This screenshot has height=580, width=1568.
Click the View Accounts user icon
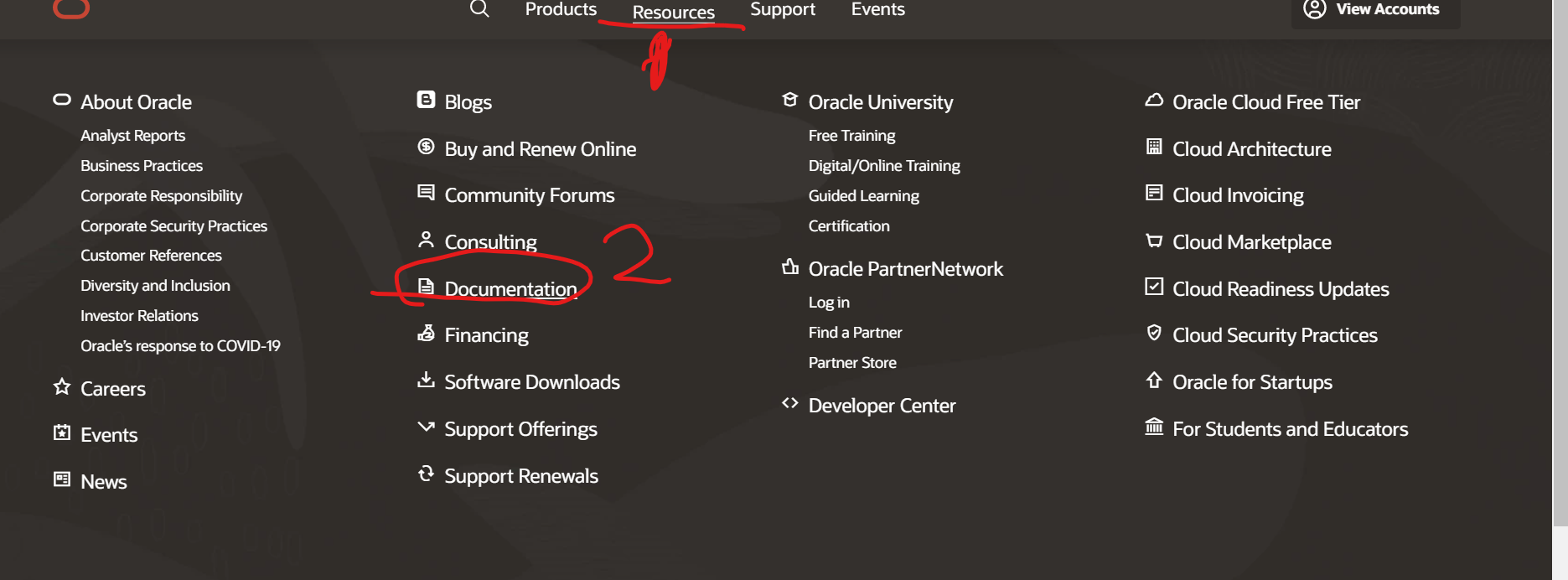point(1315,9)
